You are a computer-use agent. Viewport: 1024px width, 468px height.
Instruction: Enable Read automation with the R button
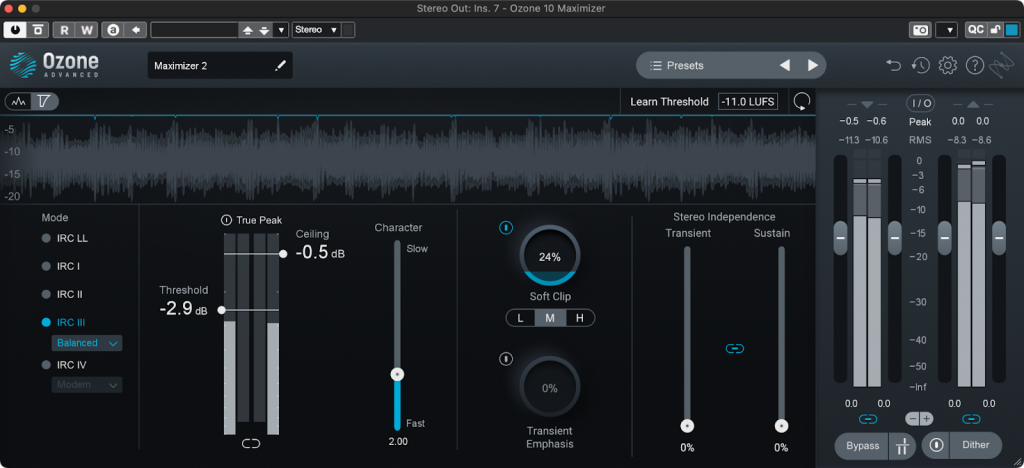coord(64,29)
